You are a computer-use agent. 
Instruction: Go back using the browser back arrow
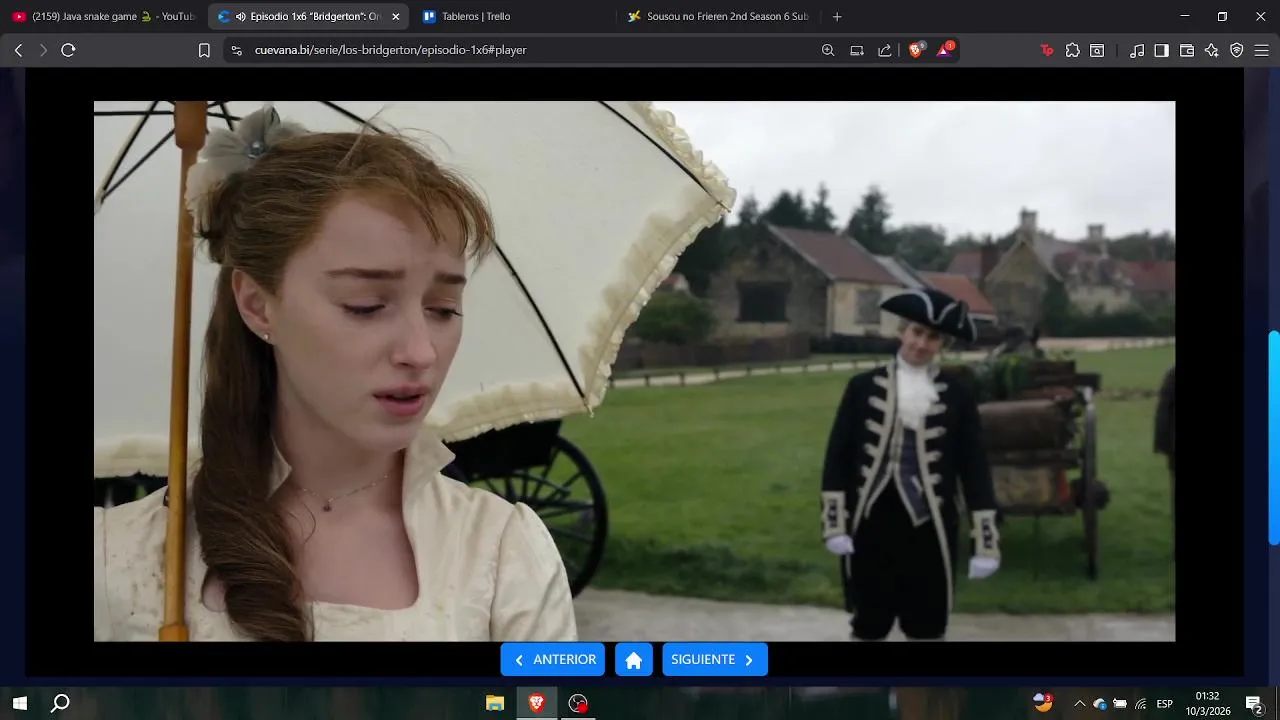[18, 50]
